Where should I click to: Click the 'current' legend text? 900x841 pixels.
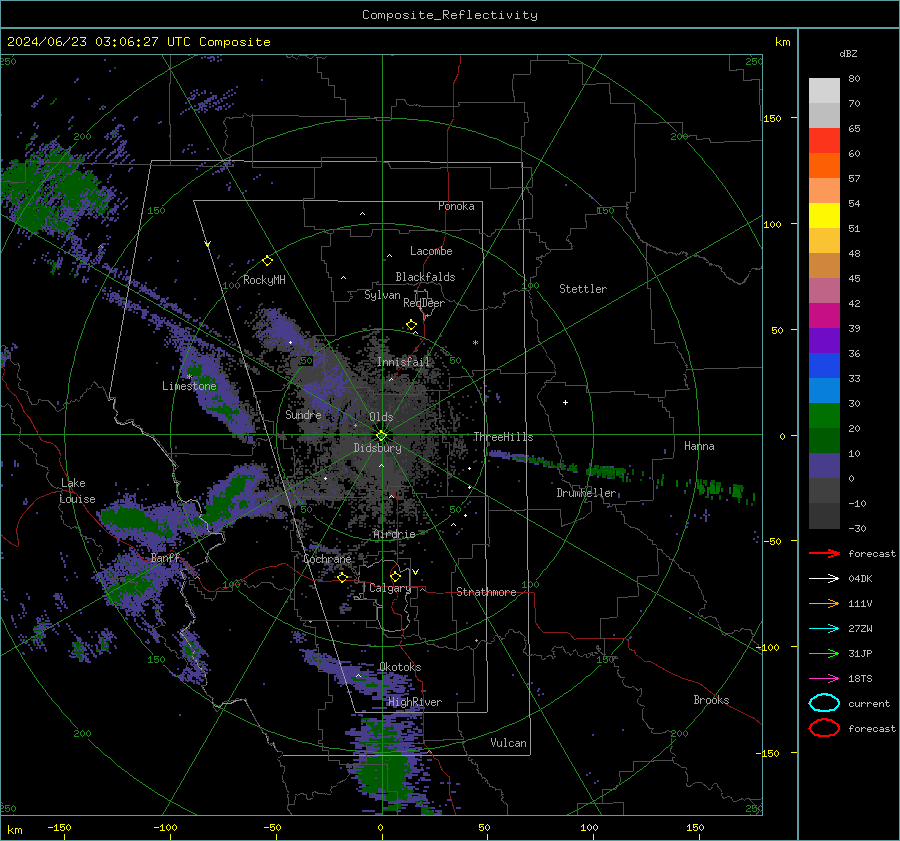(x=869, y=703)
